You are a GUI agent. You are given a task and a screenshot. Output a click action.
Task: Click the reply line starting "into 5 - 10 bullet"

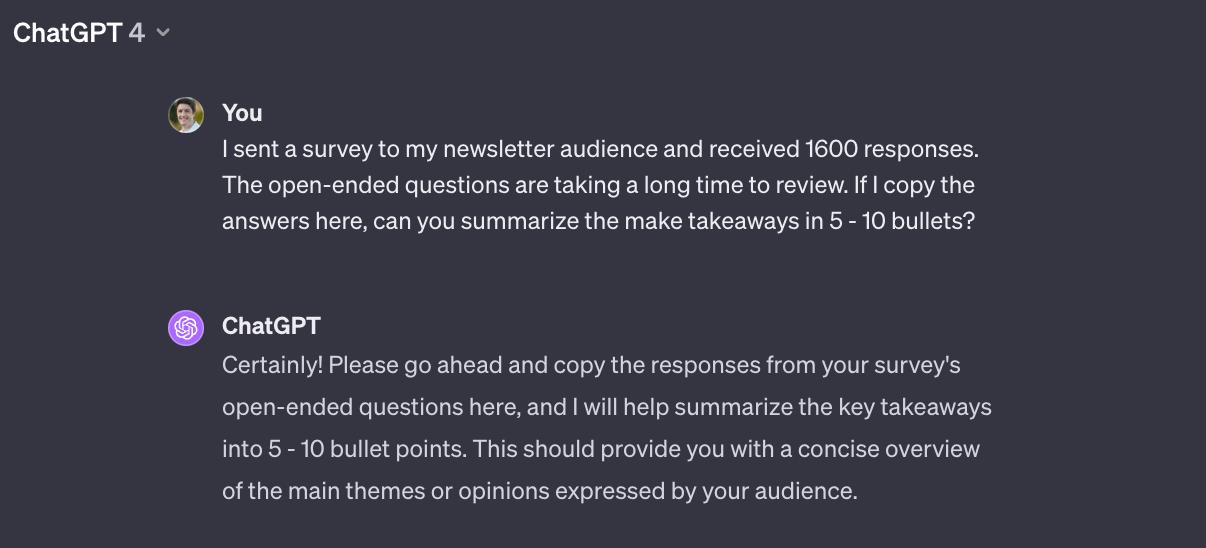(600, 449)
